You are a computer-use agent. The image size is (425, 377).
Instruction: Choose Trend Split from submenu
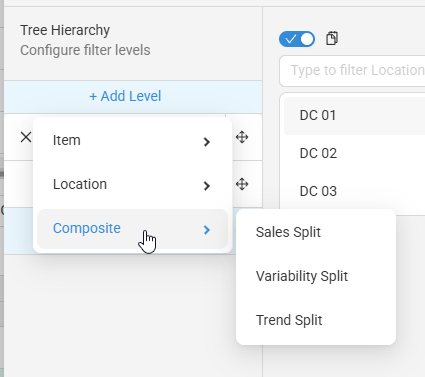316,320
